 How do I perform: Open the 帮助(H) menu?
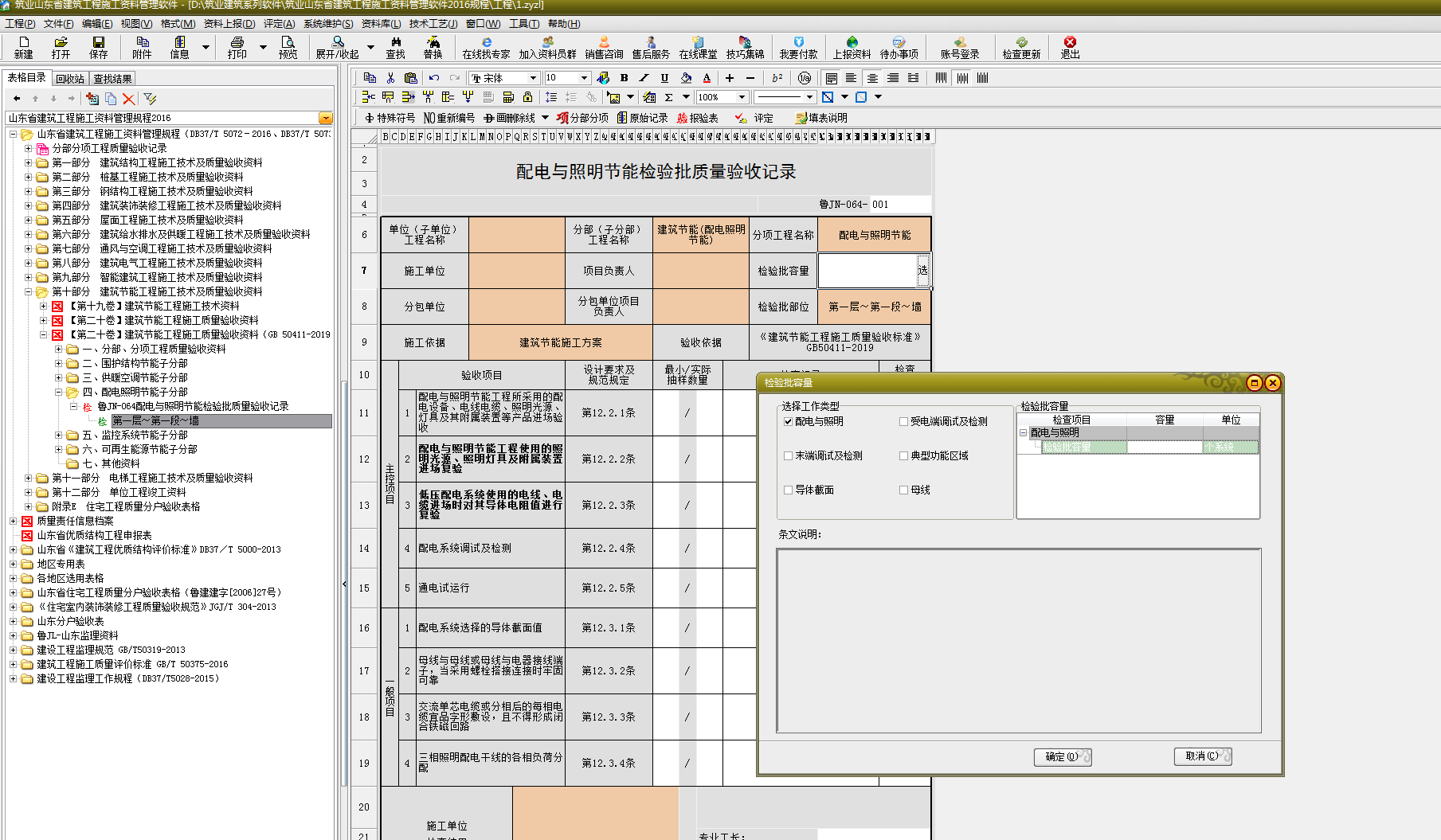click(x=564, y=24)
